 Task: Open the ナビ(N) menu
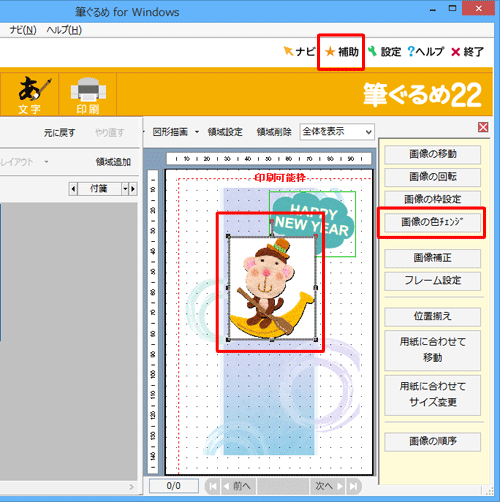[23, 30]
